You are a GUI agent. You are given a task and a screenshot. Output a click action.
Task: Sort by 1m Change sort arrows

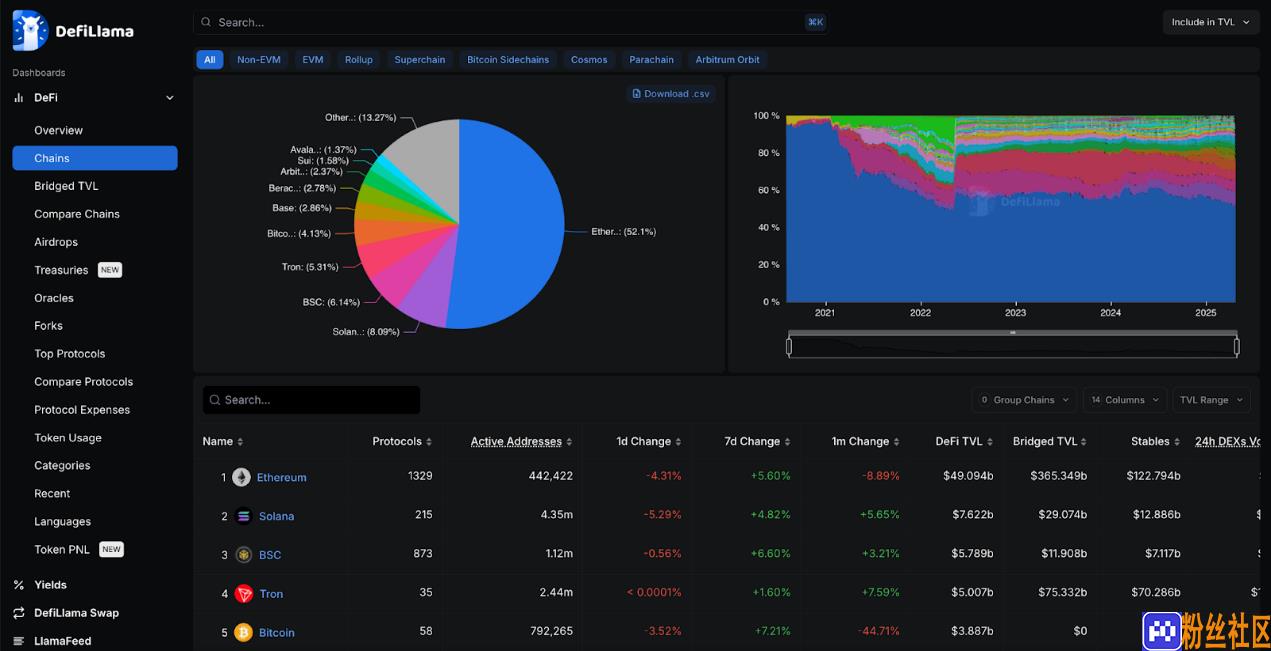pyautogui.click(x=896, y=442)
